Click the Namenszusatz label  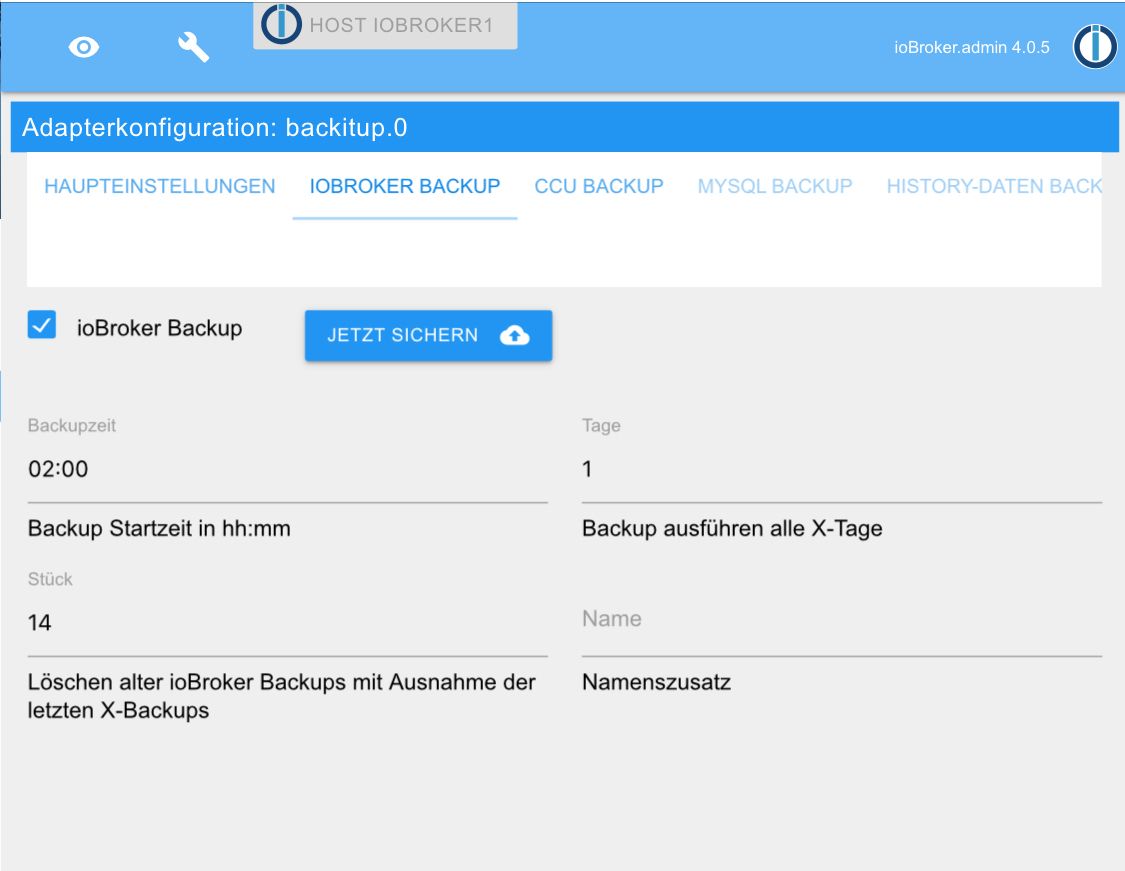(x=656, y=682)
